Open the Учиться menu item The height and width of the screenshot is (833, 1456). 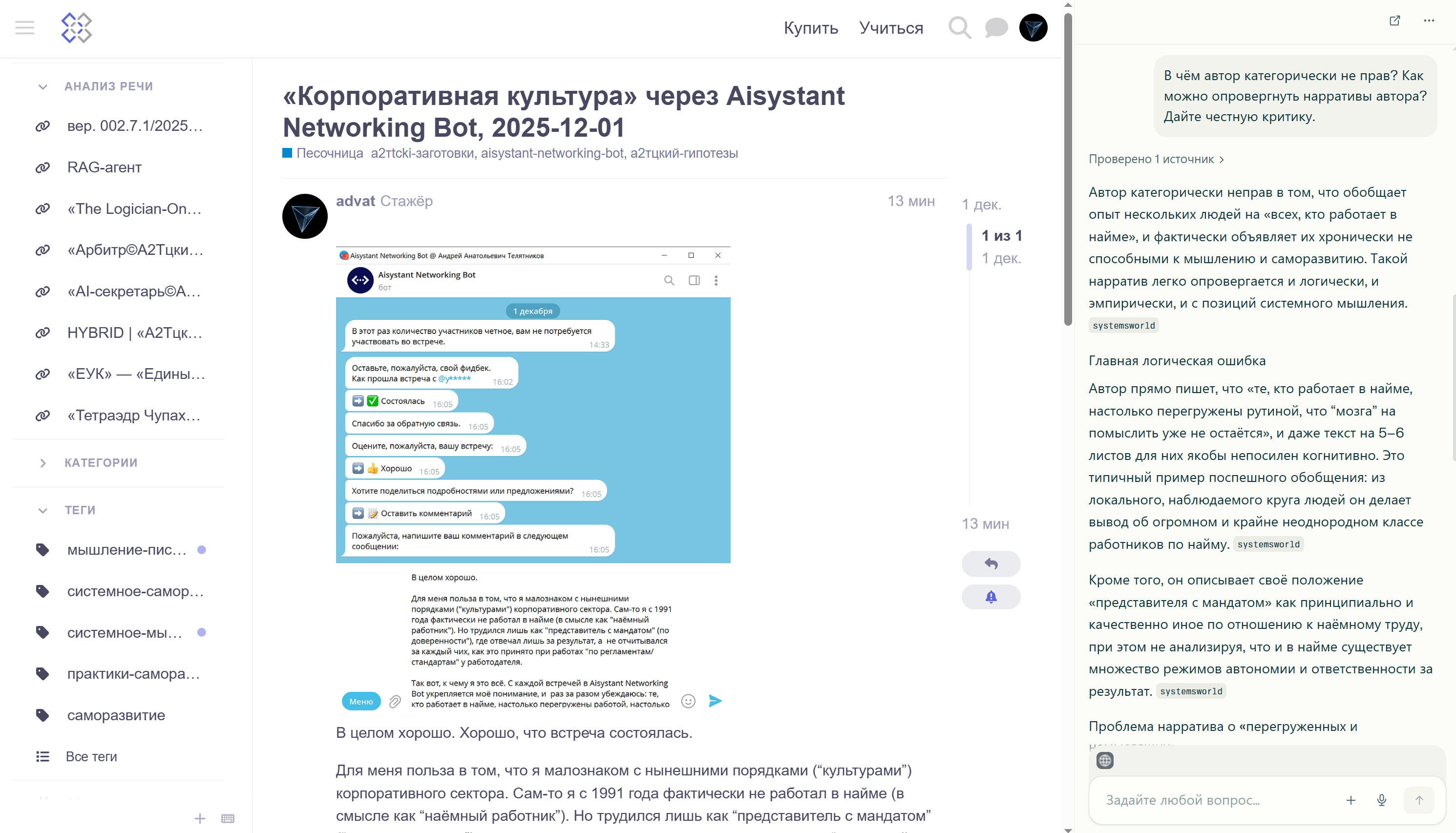891,28
